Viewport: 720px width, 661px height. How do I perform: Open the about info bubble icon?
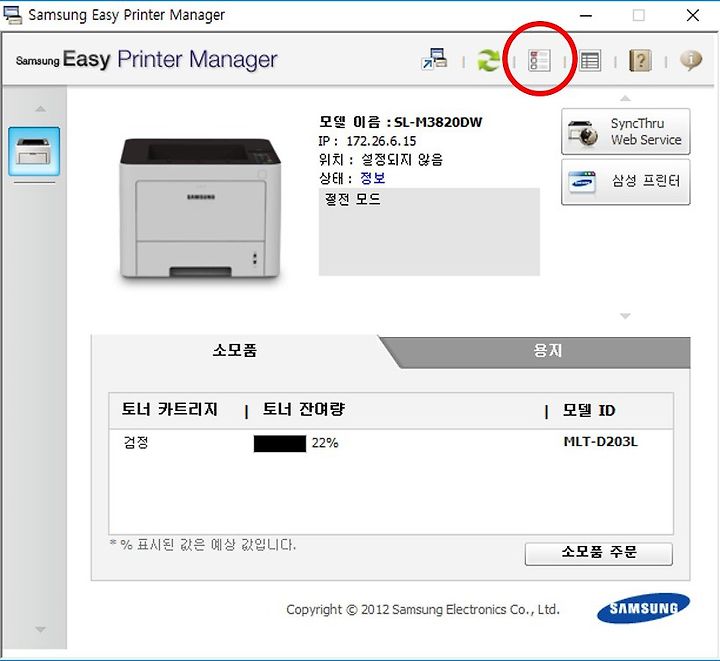coord(691,60)
